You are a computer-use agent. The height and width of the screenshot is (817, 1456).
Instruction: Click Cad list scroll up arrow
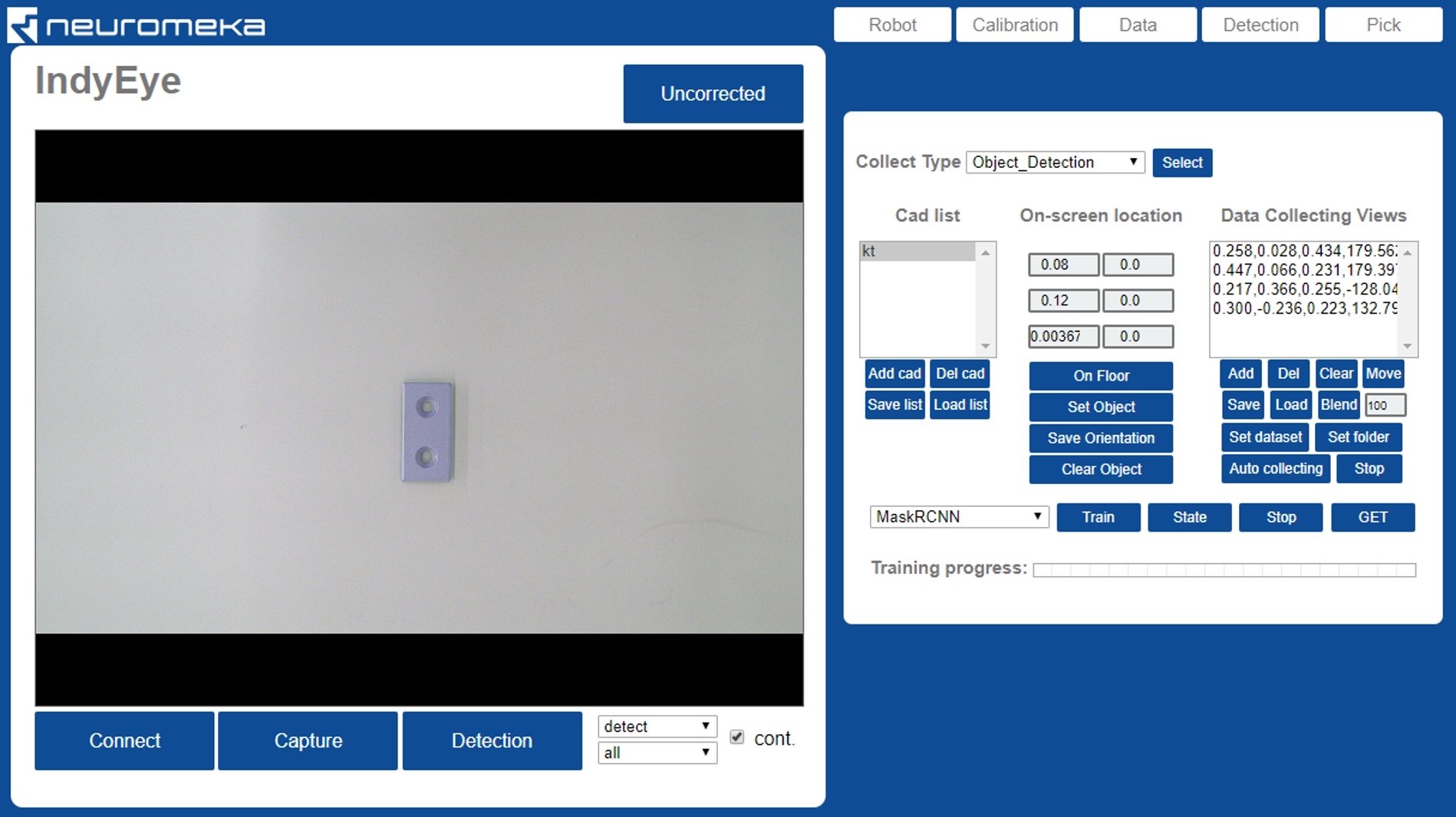pos(986,252)
